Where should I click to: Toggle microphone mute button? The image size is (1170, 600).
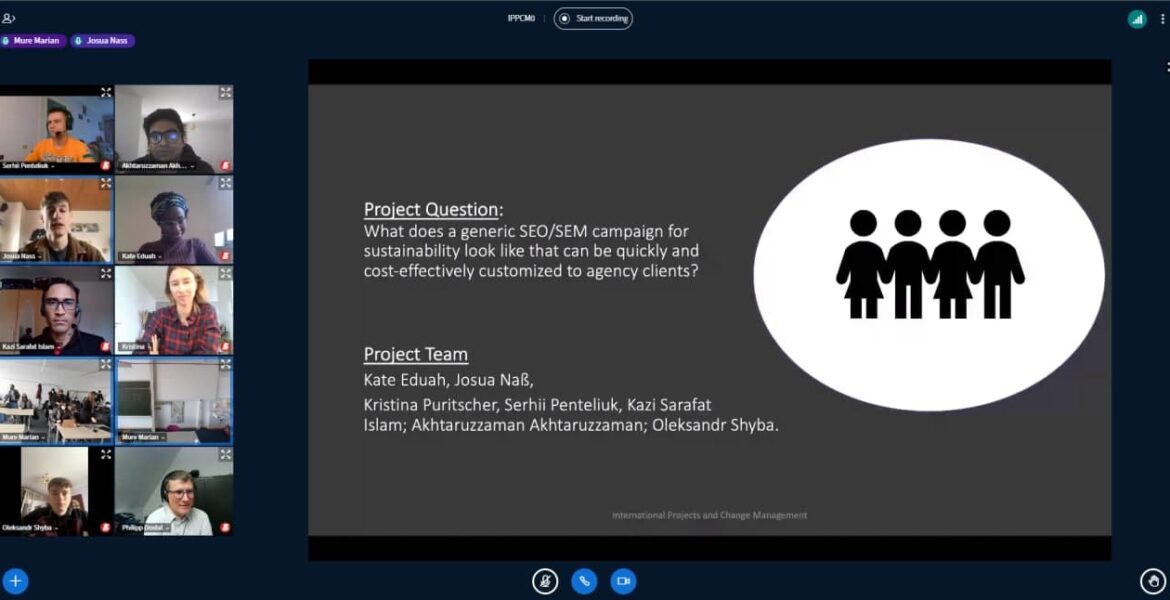(x=545, y=581)
